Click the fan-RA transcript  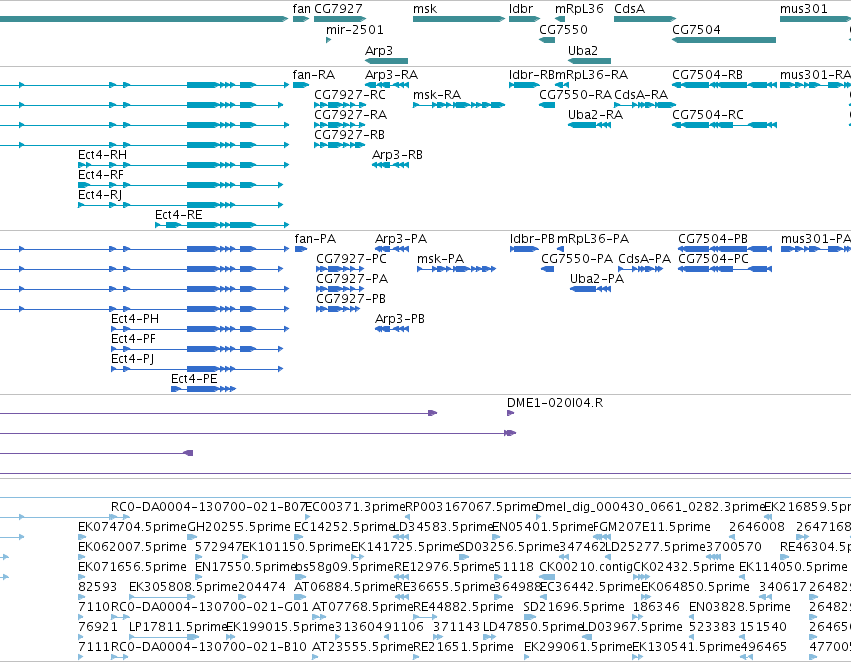[301, 85]
